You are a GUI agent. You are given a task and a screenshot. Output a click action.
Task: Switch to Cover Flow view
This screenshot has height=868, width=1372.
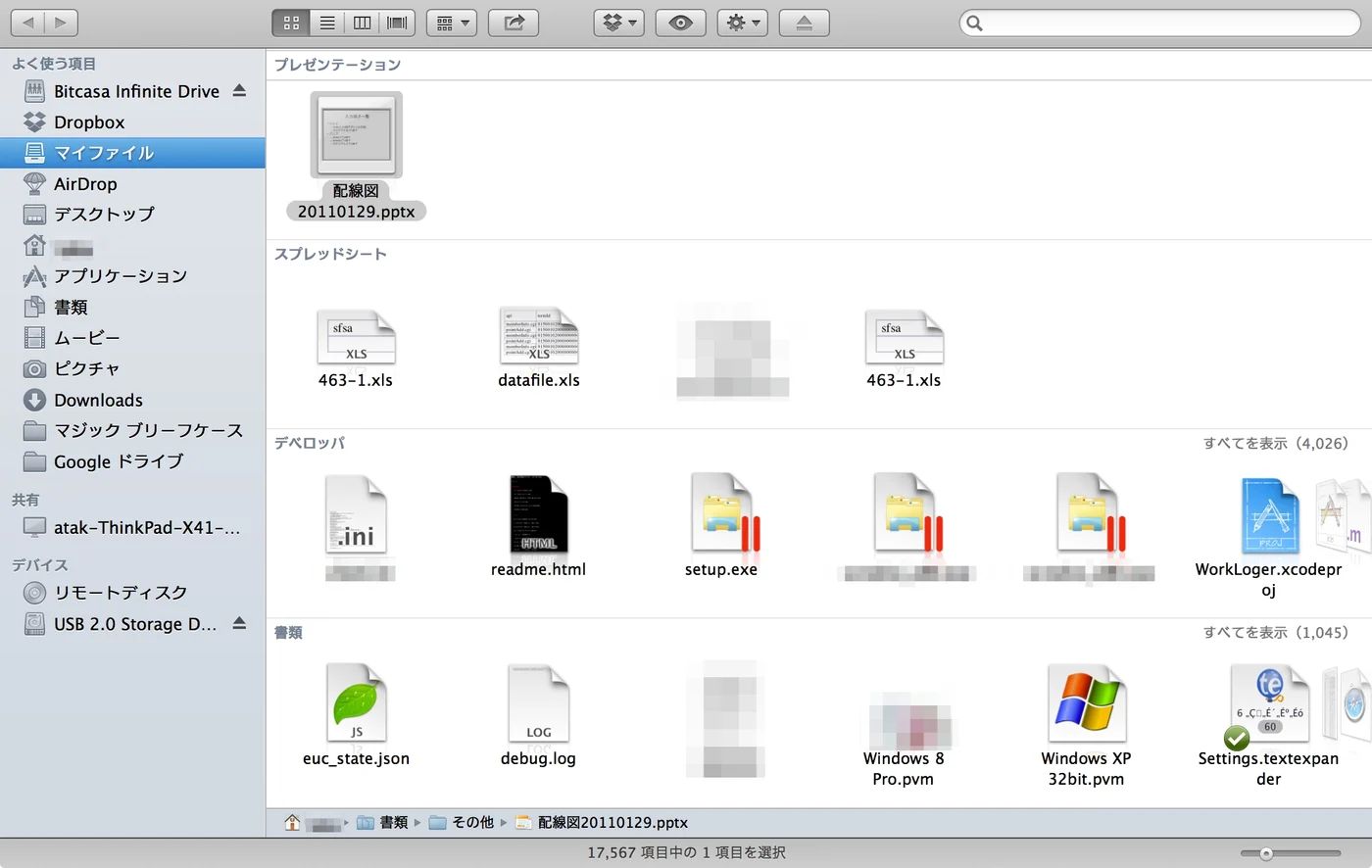(x=397, y=23)
